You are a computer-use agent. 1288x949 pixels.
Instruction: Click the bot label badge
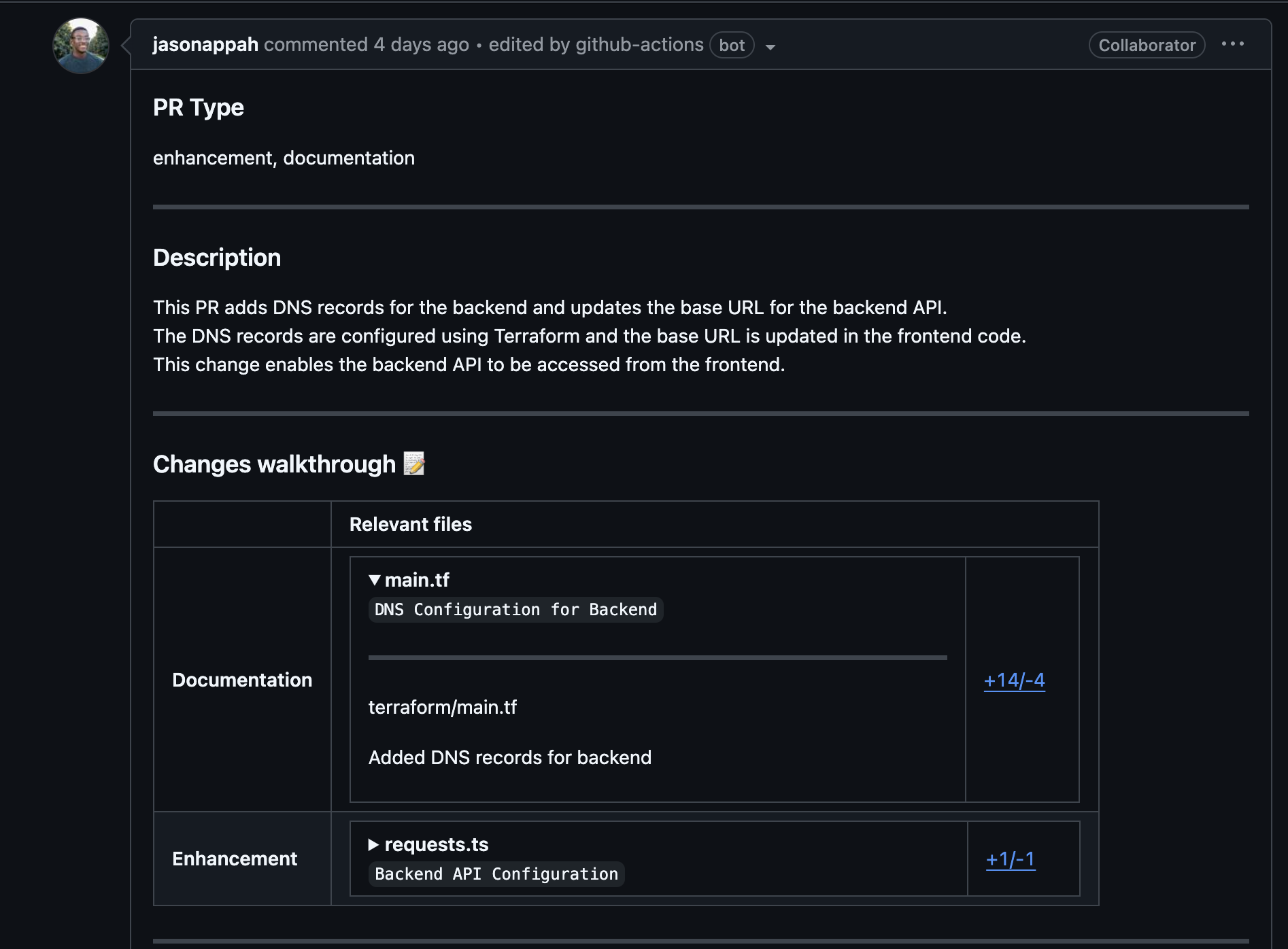(732, 46)
